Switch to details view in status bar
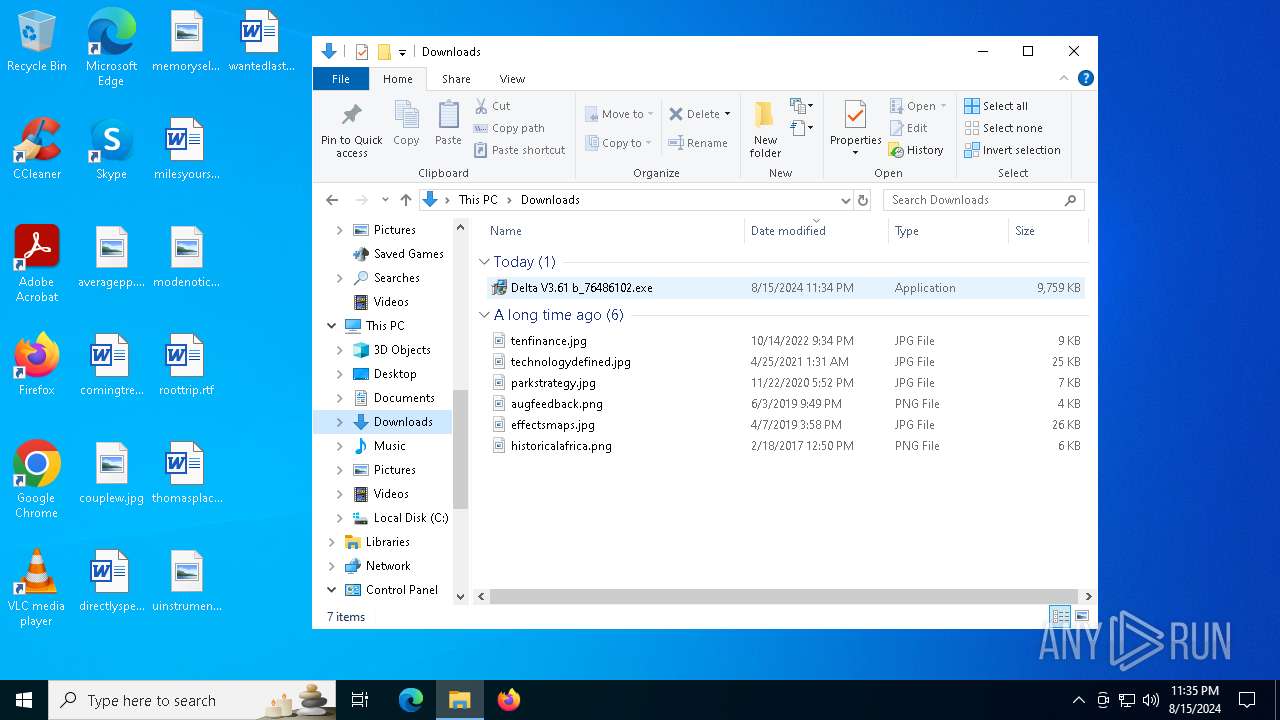Screen dimensions: 1280x720 coord(1059,617)
